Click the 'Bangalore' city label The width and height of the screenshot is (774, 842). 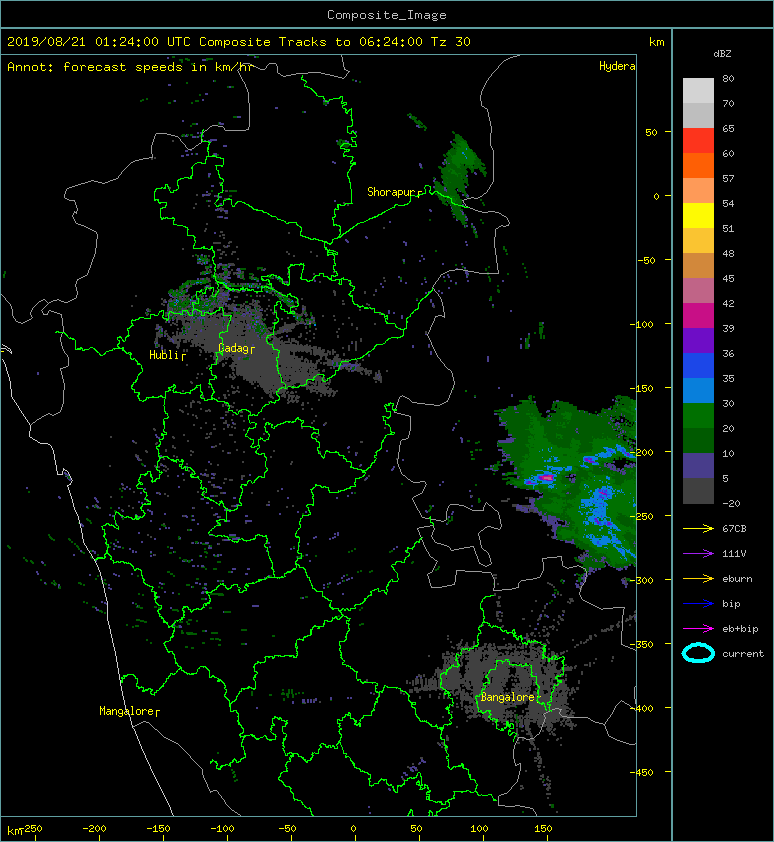507,697
